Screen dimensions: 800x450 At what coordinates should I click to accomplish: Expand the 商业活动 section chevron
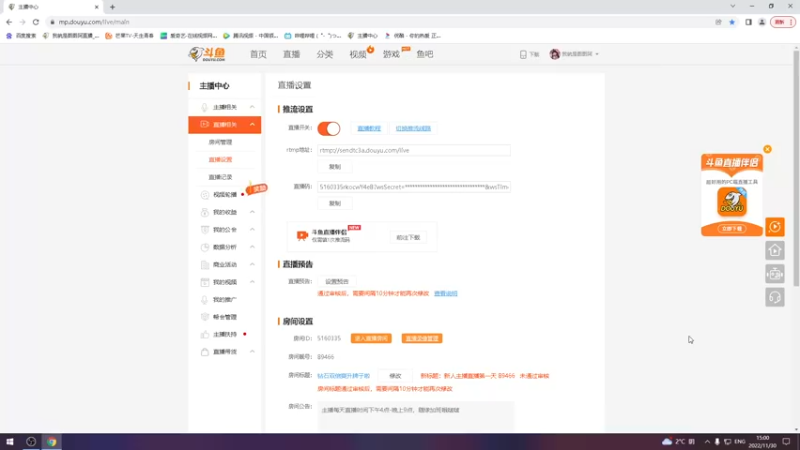pyautogui.click(x=252, y=265)
